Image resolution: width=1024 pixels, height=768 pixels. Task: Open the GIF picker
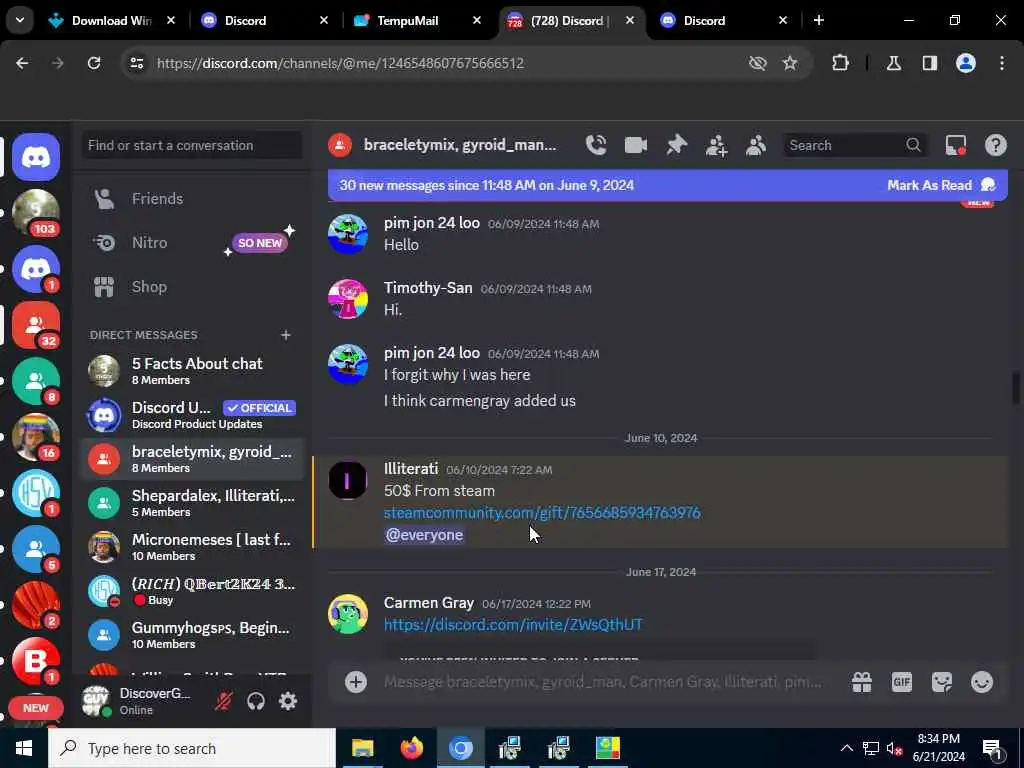tap(901, 682)
